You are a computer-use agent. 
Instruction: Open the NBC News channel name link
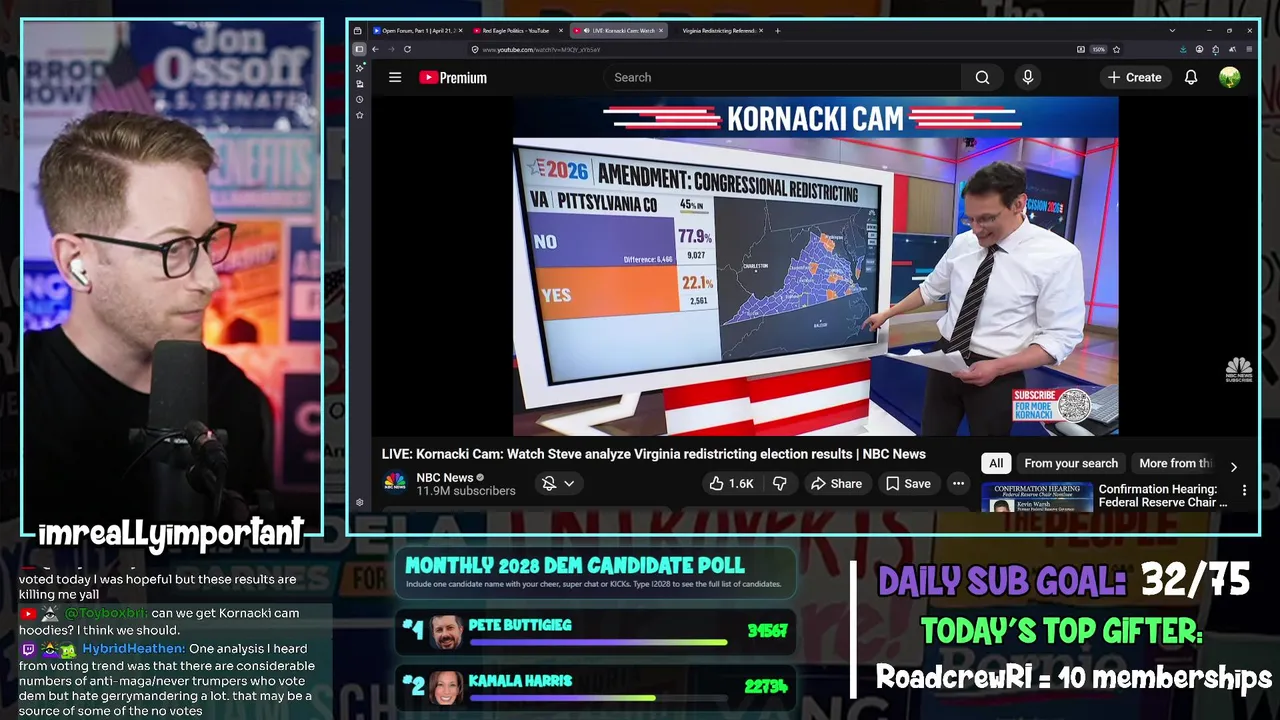(445, 477)
